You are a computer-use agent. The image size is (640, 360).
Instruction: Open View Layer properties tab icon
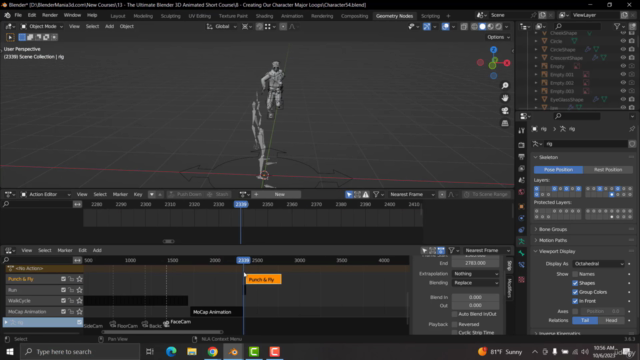[x=521, y=168]
